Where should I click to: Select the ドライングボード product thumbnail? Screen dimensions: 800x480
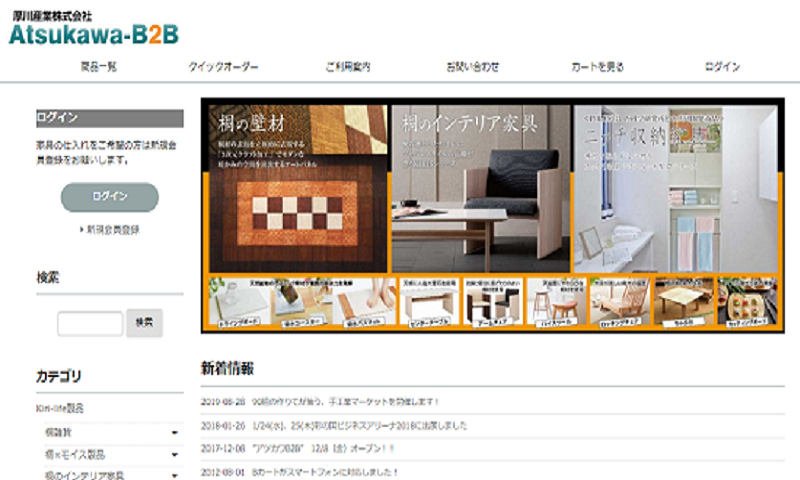point(239,302)
